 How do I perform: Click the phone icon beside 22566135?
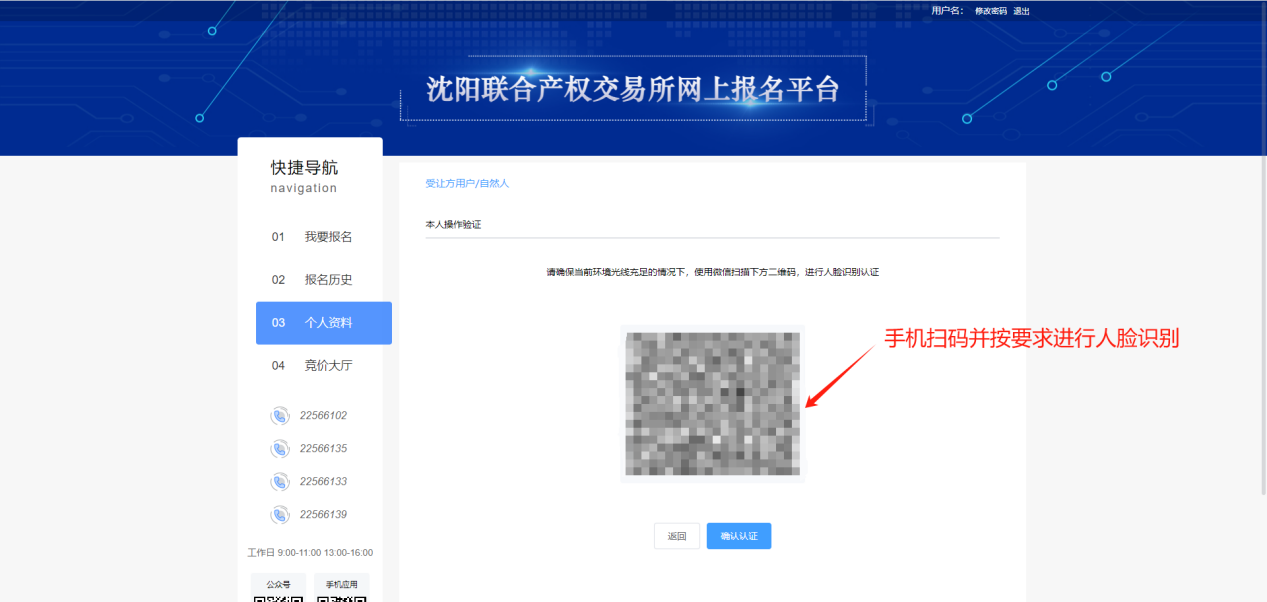279,449
